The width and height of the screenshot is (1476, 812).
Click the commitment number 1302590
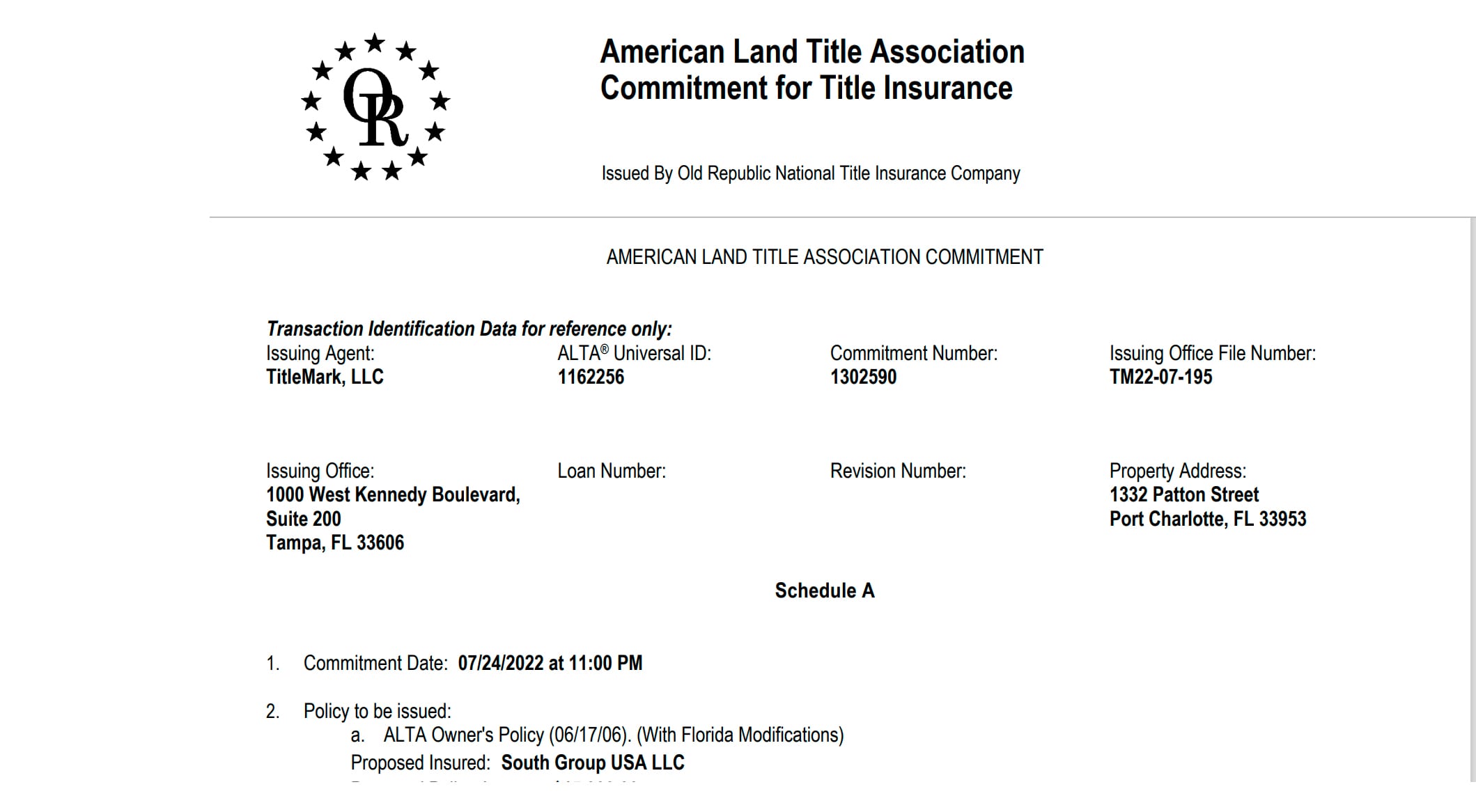pos(863,377)
